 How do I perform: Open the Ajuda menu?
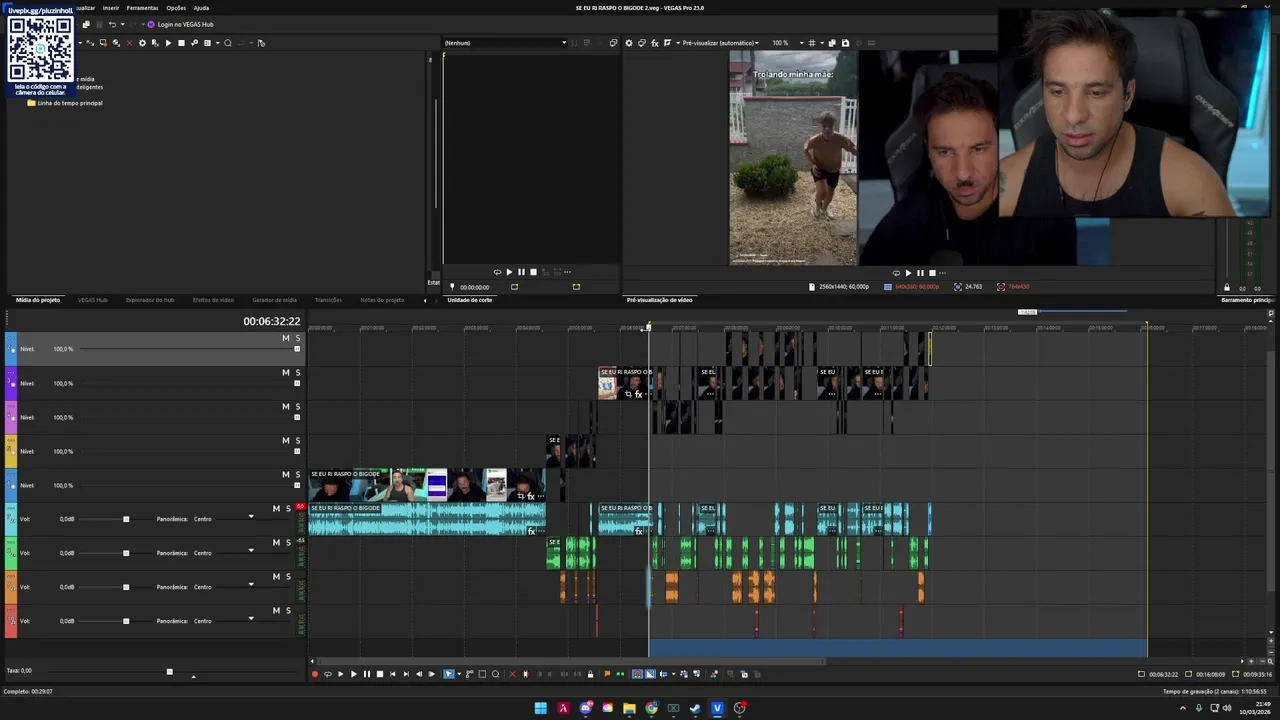[x=201, y=8]
